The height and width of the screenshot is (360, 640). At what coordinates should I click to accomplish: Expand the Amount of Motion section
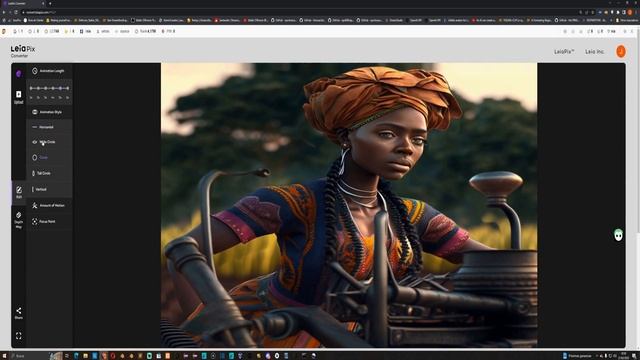pos(49,205)
